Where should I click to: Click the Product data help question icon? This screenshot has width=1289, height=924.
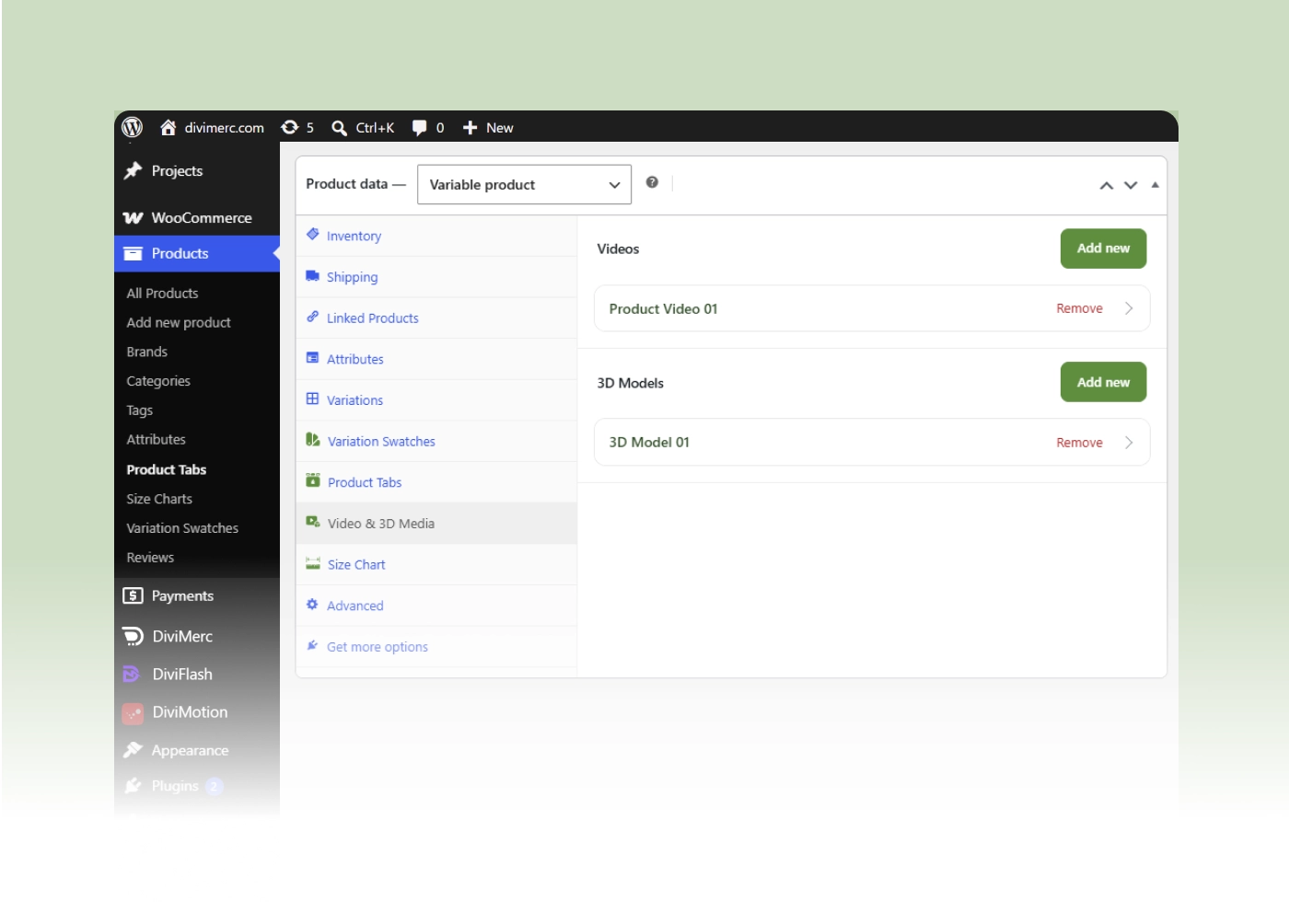pyautogui.click(x=652, y=182)
